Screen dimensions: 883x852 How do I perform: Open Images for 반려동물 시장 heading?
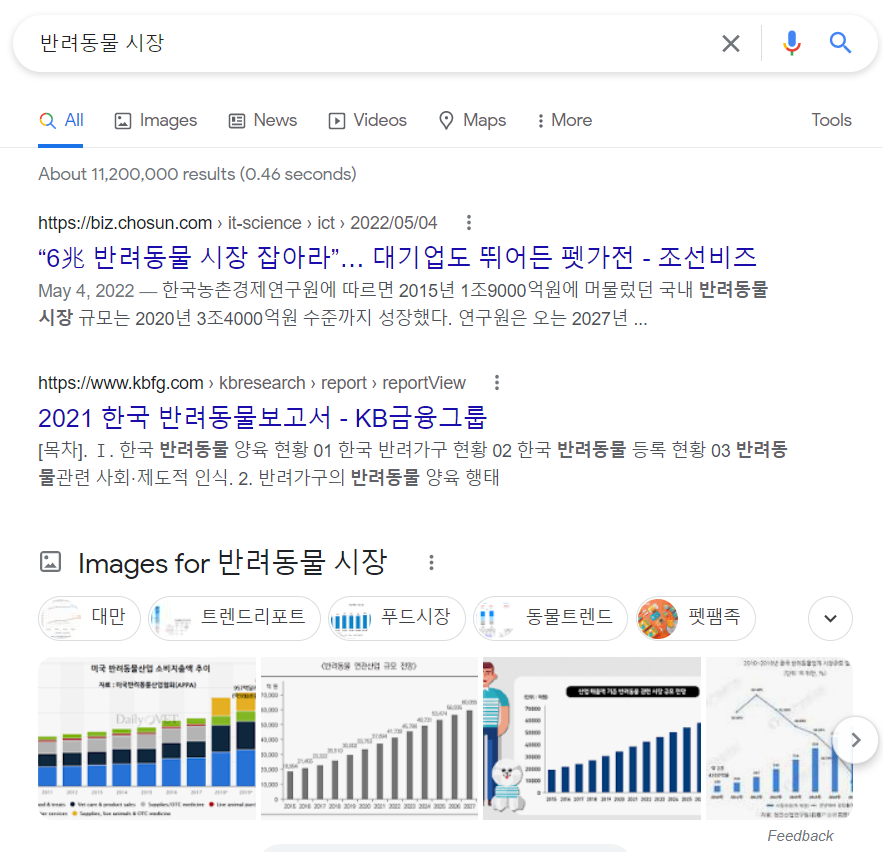click(x=232, y=563)
